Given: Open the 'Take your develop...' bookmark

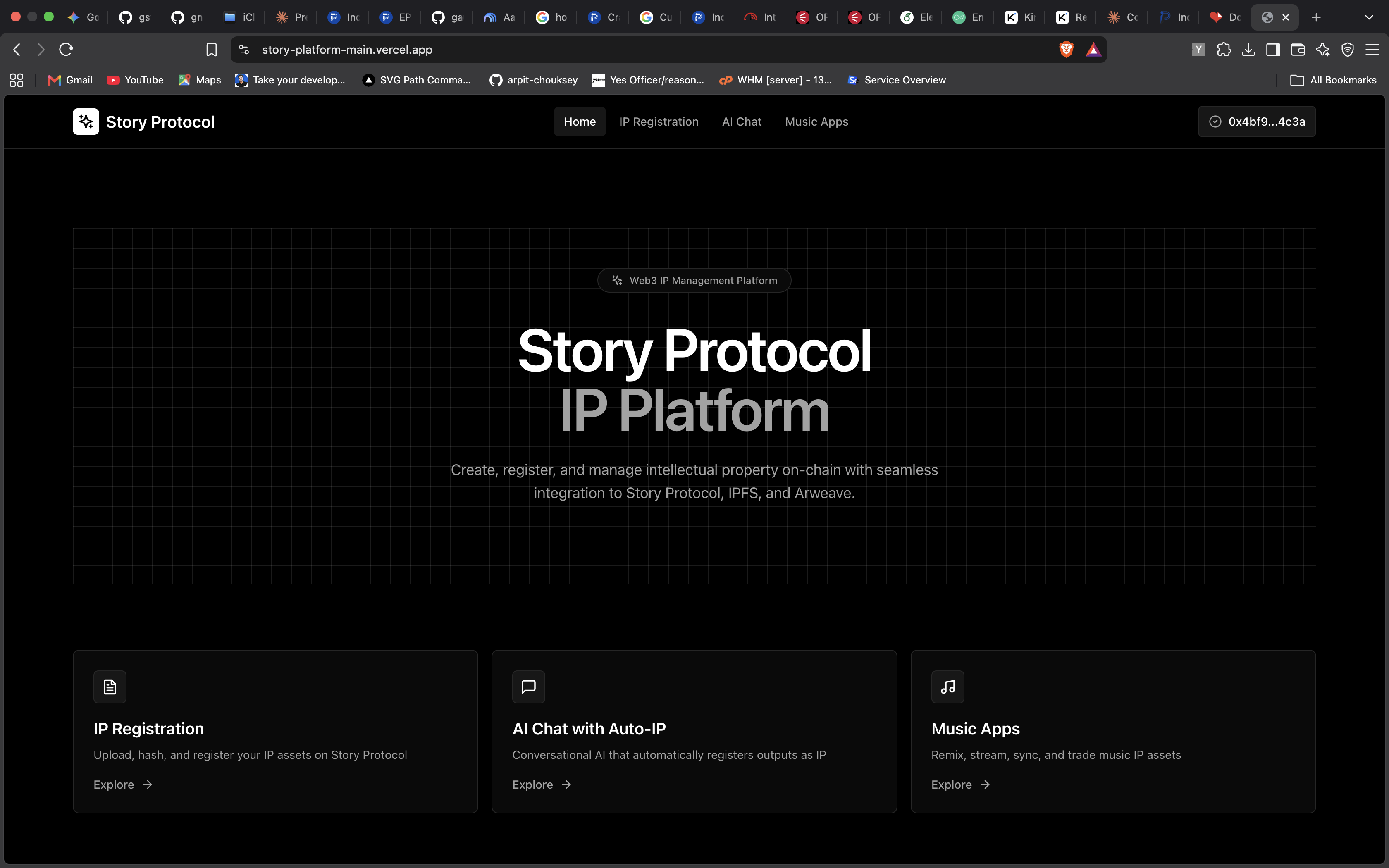Looking at the screenshot, I should tap(291, 80).
